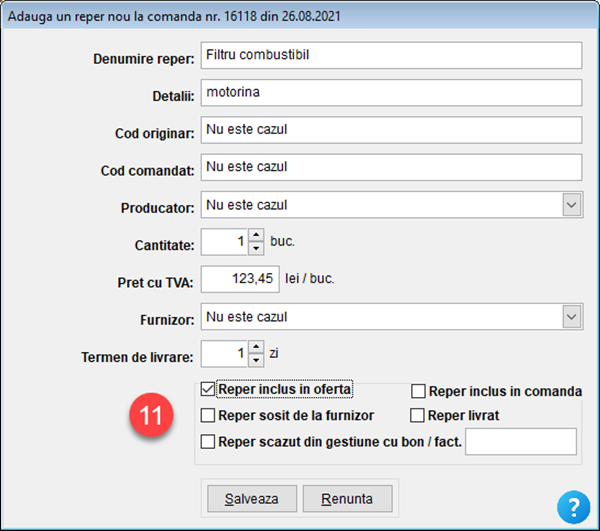Edit the Pret cu TVA value 123,45
Viewport: 600px width, 531px height.
point(240,279)
